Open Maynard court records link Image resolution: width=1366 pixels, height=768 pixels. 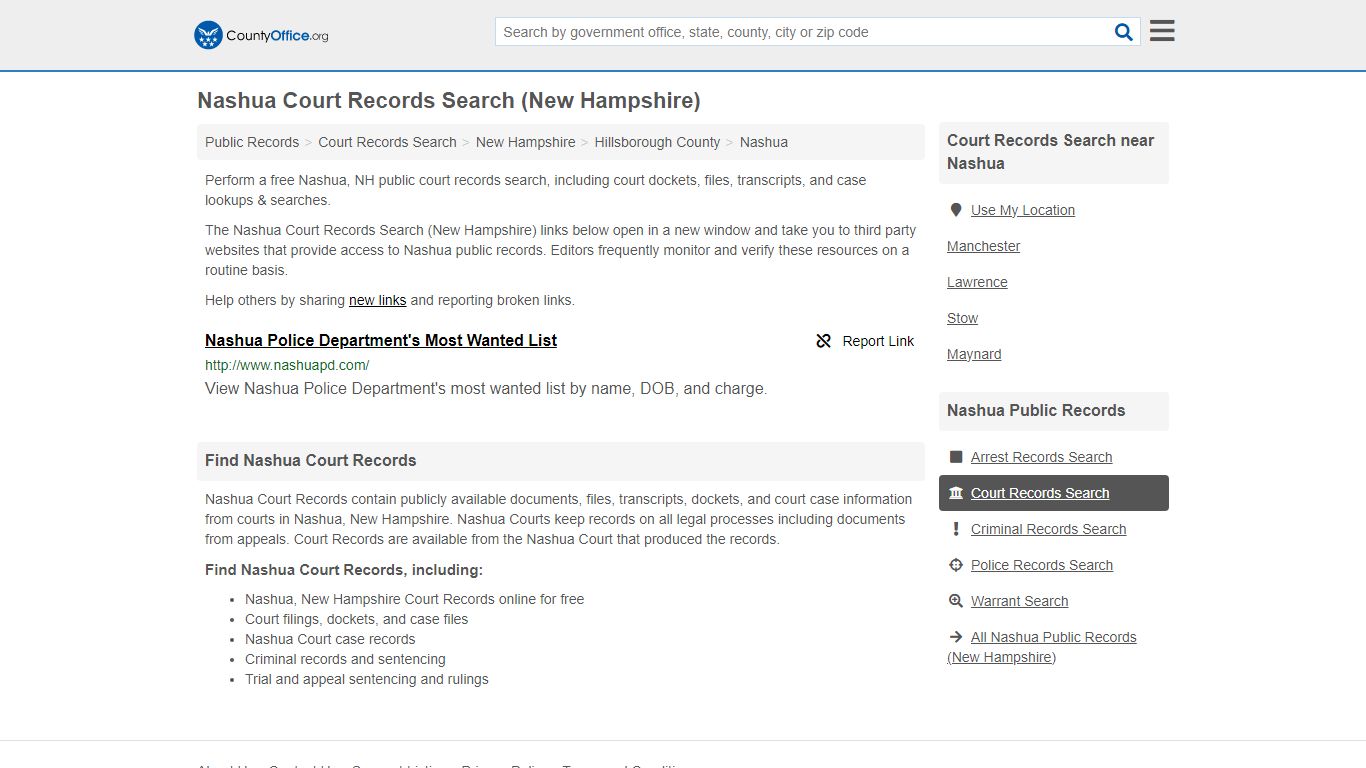click(x=974, y=354)
